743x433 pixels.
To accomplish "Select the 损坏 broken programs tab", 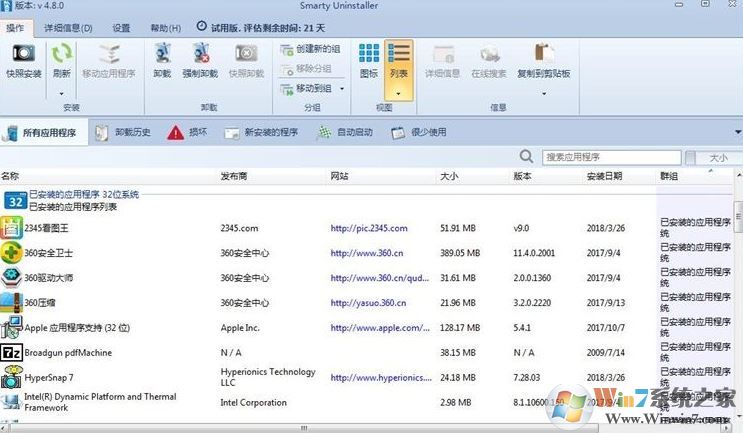I will (x=187, y=133).
